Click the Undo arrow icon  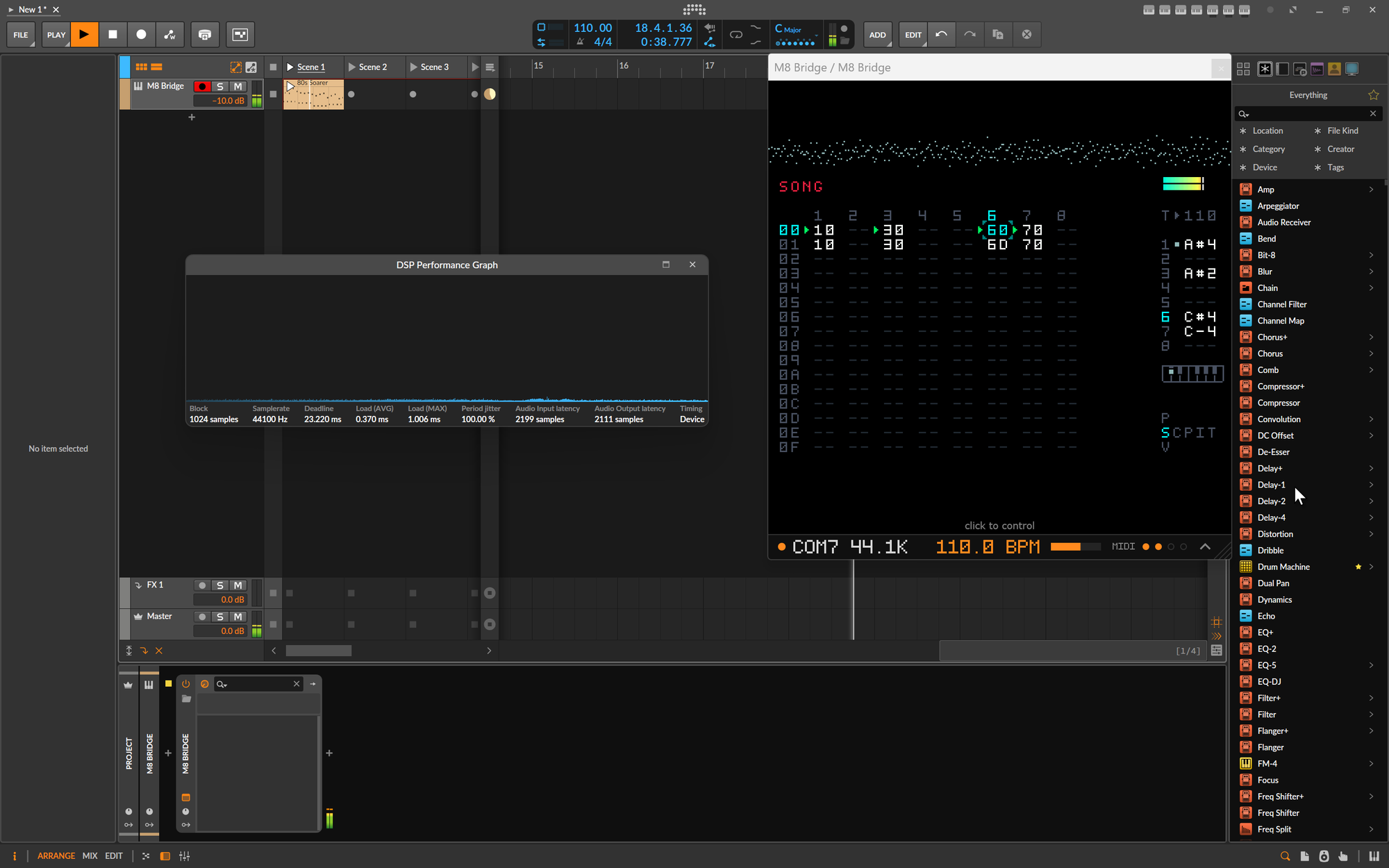point(941,34)
